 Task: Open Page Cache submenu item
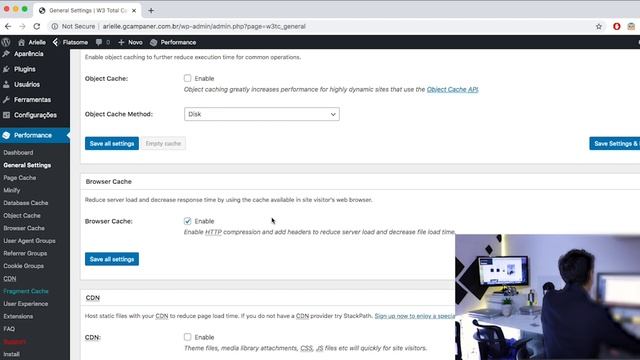[x=20, y=178]
